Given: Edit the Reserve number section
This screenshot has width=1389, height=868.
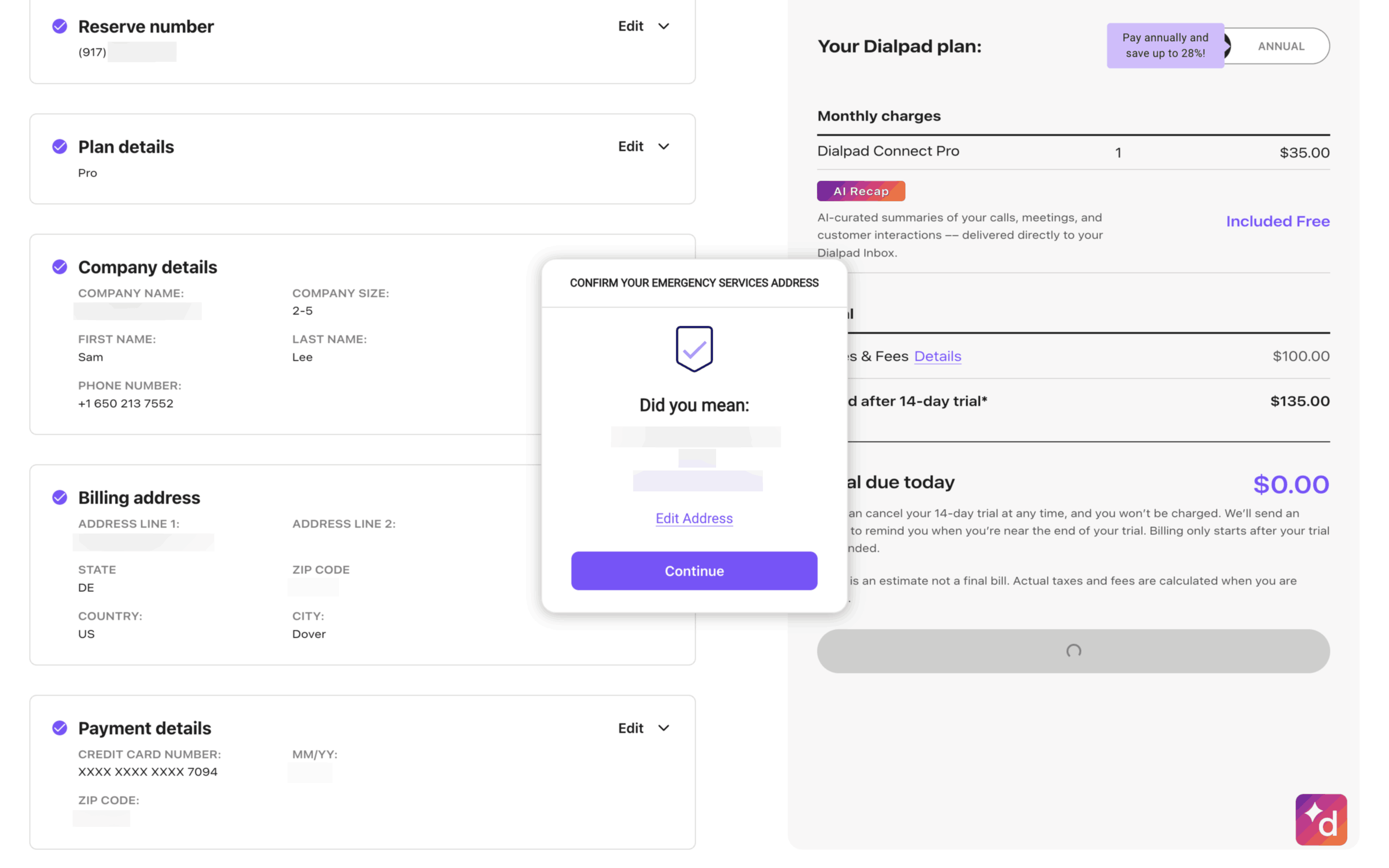Looking at the screenshot, I should point(630,27).
